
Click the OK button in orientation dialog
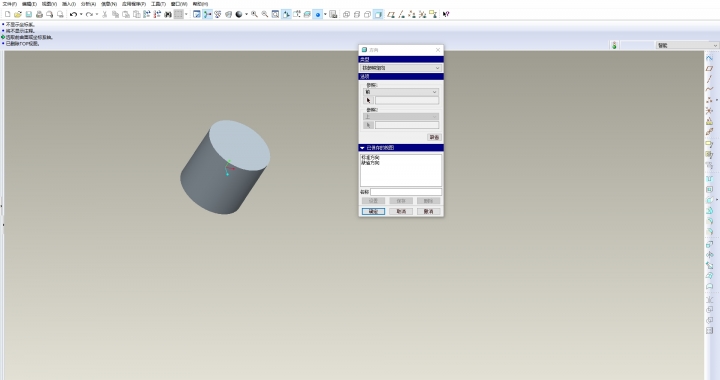373,212
